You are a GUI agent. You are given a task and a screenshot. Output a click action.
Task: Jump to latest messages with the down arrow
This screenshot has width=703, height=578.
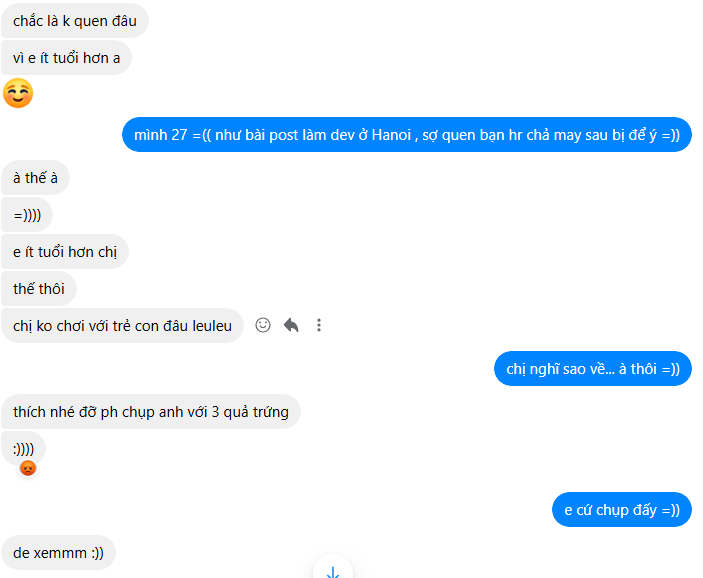point(333,570)
